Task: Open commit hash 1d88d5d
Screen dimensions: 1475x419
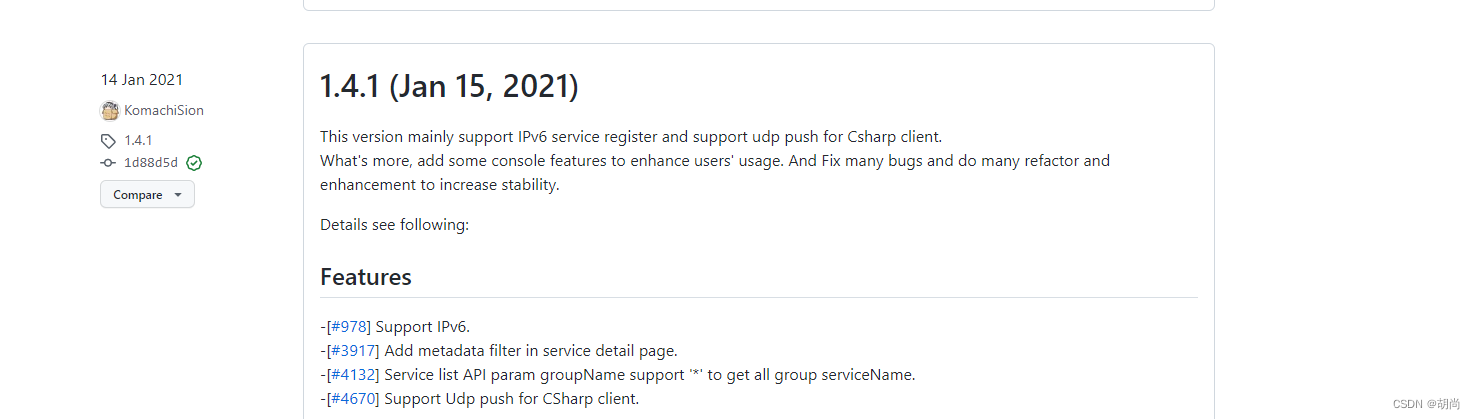Action: coord(151,163)
